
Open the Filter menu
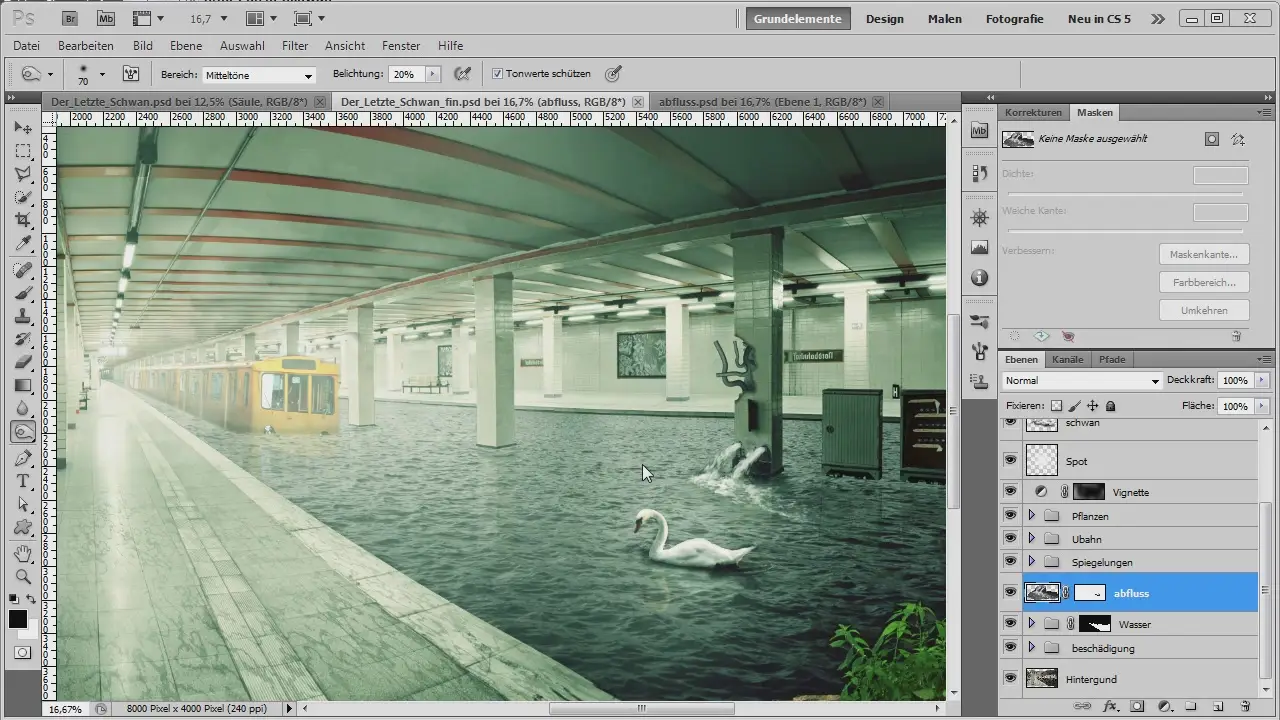click(x=294, y=46)
